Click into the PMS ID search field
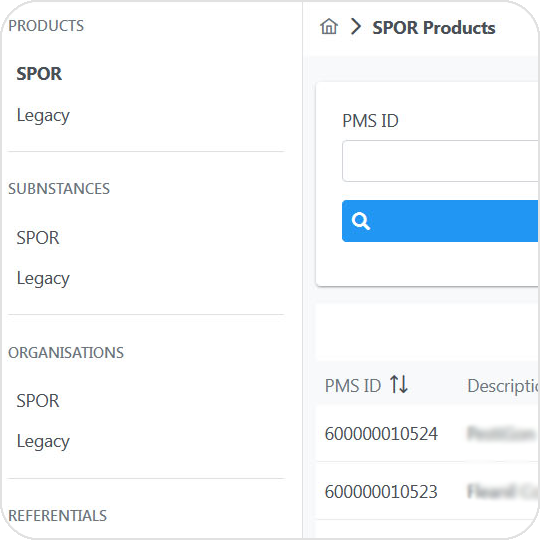This screenshot has height=540, width=540. click(440, 161)
